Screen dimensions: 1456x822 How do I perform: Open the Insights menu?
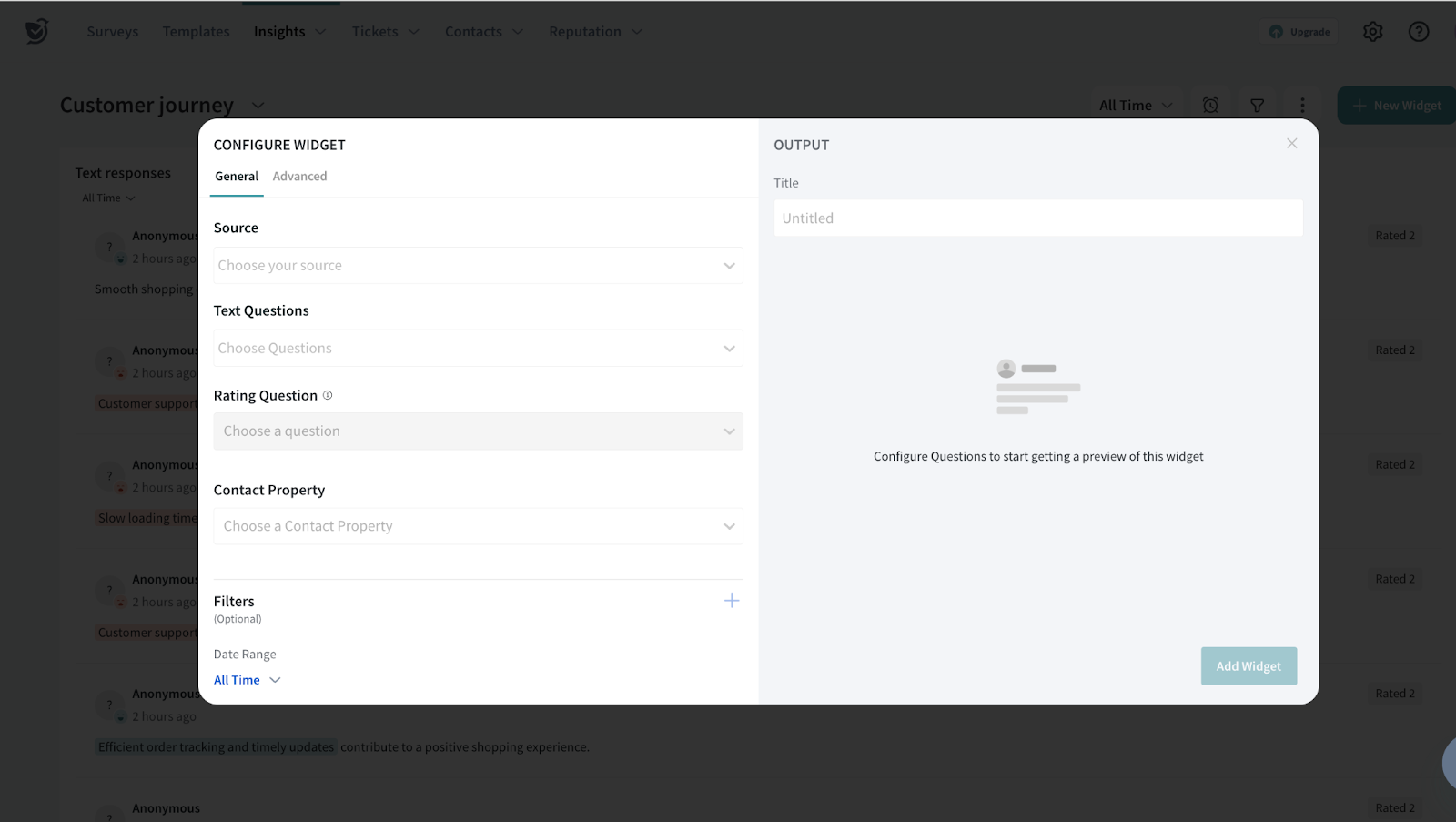click(x=288, y=32)
